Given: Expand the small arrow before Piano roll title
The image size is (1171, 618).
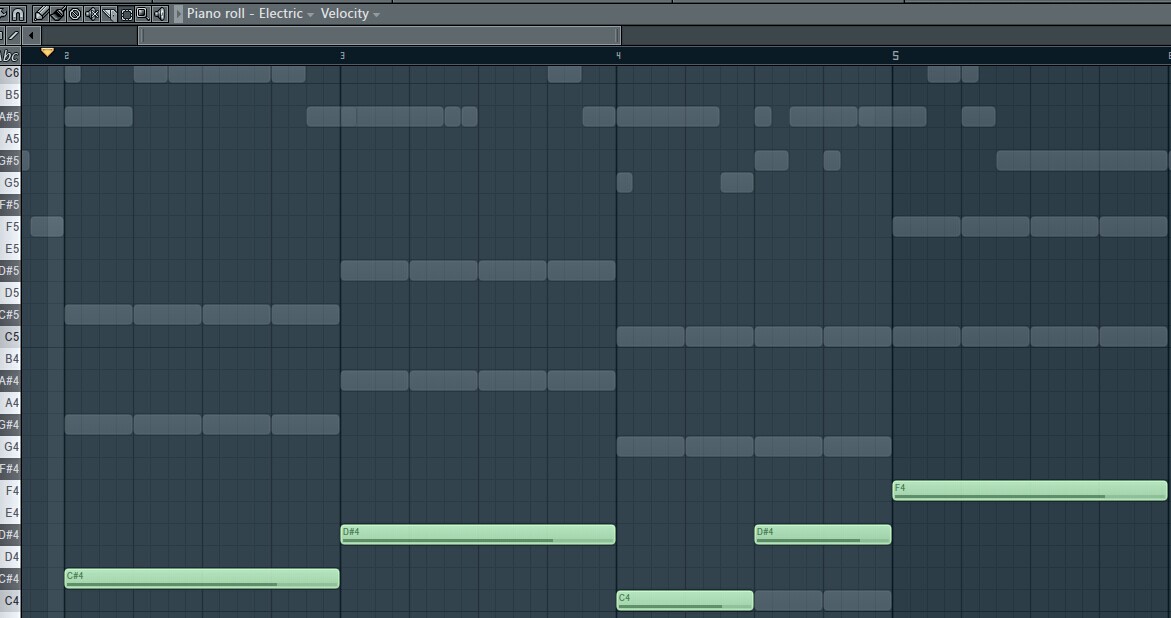Looking at the screenshot, I should pos(178,13).
